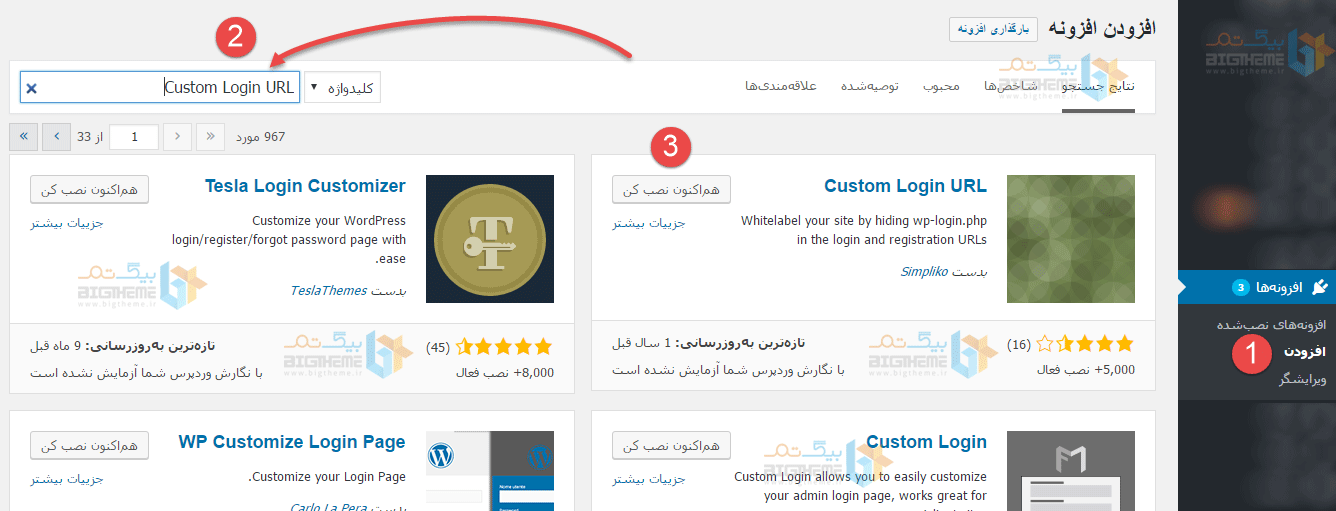View more details for Custom Login
This screenshot has width=1336, height=511.
click(649, 479)
